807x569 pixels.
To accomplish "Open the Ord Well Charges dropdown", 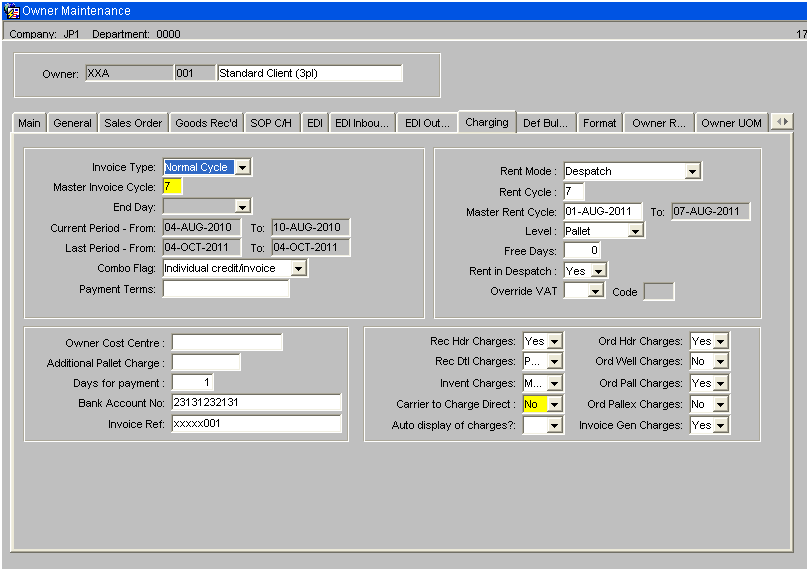I will click(721, 361).
